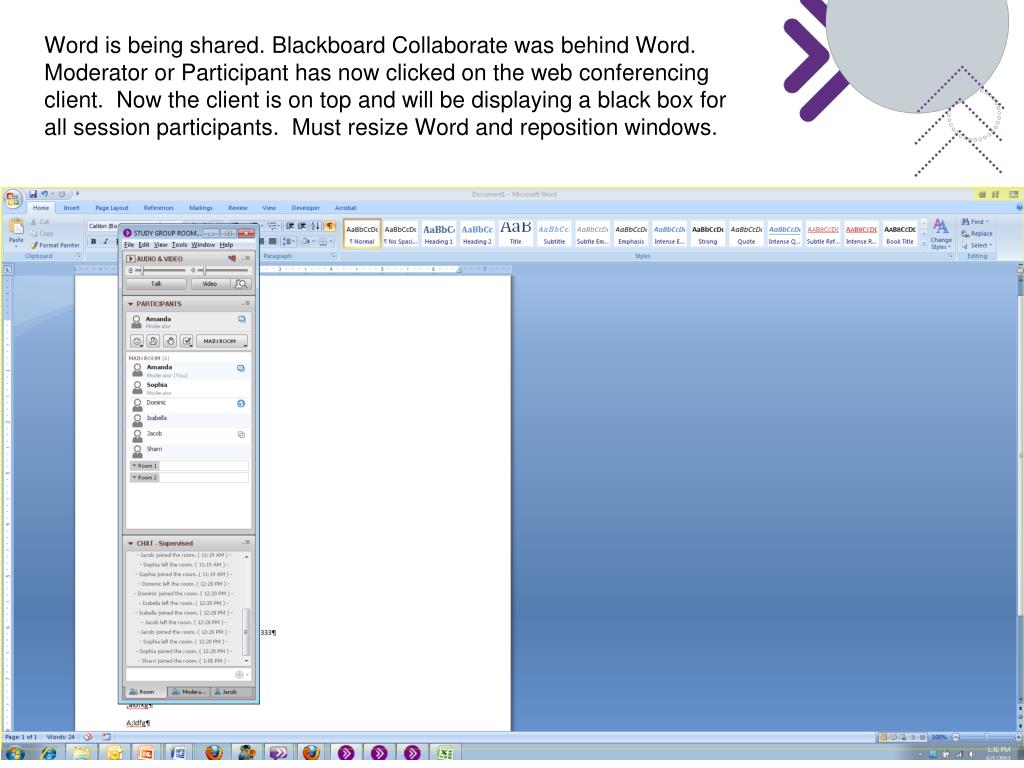Image resolution: width=1024 pixels, height=768 pixels.
Task: Select Format Painter in Clipboard group
Action: pos(55,246)
